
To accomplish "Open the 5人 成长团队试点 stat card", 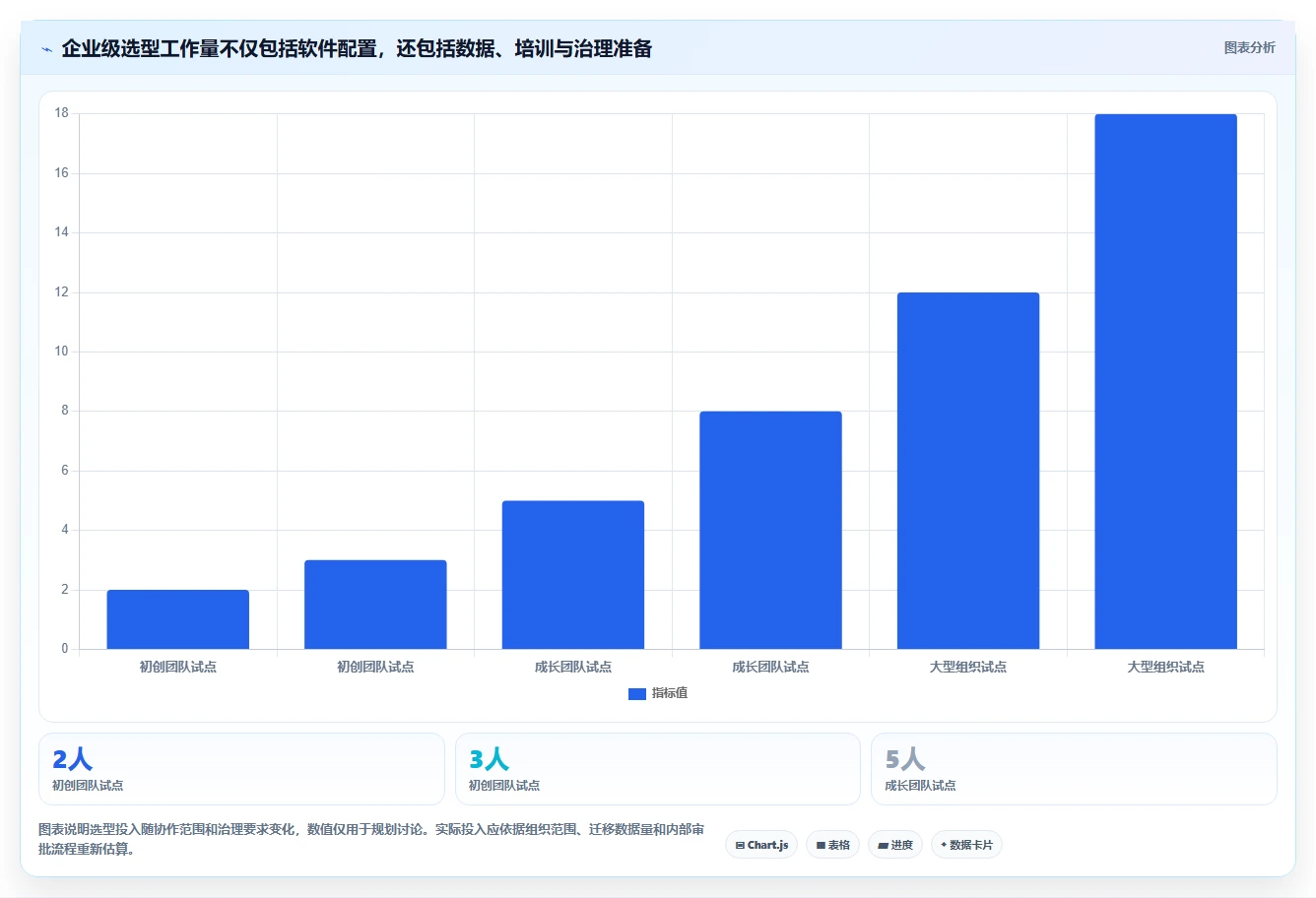I will click(1074, 769).
